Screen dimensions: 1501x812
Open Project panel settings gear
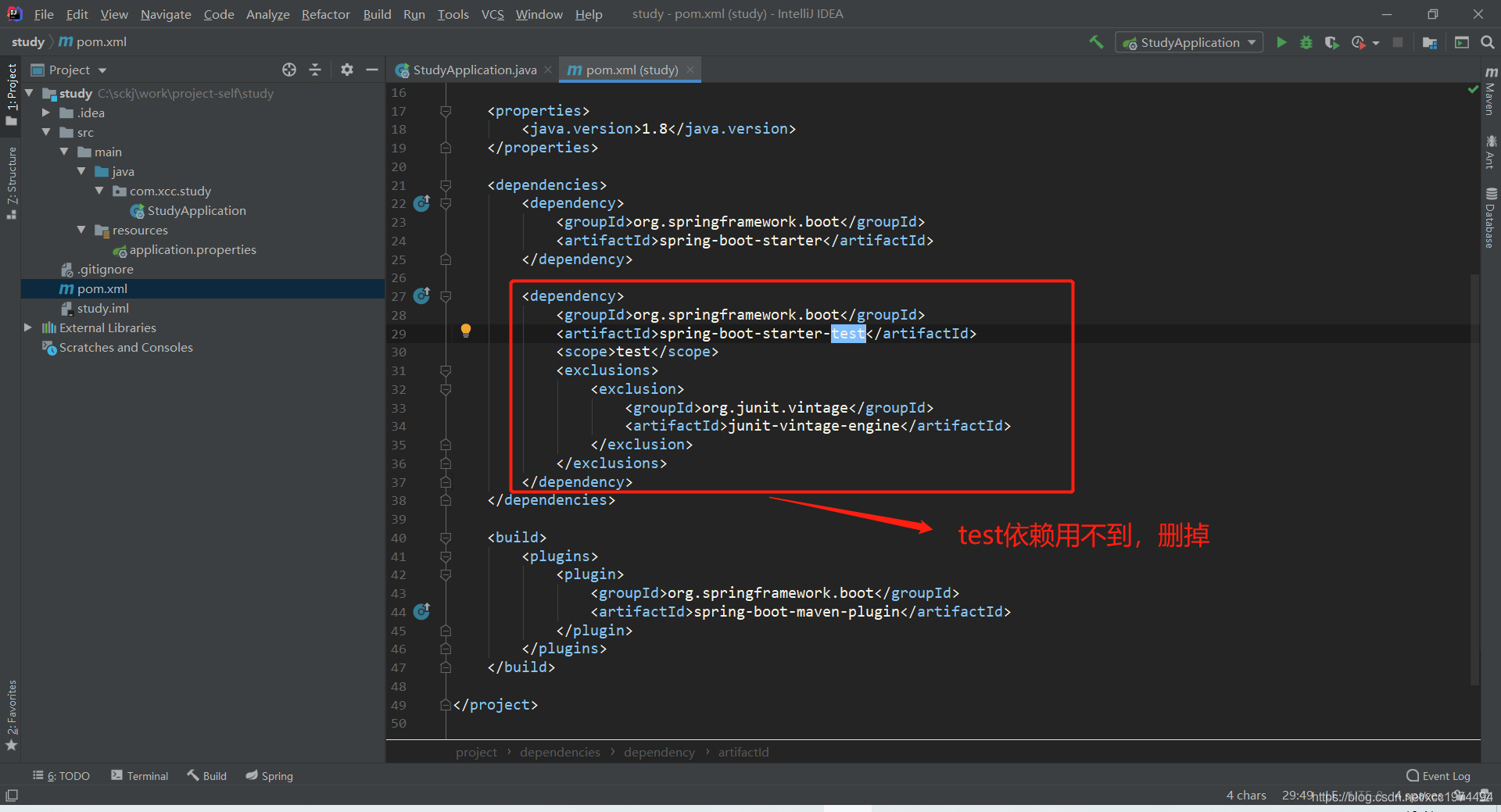[347, 70]
